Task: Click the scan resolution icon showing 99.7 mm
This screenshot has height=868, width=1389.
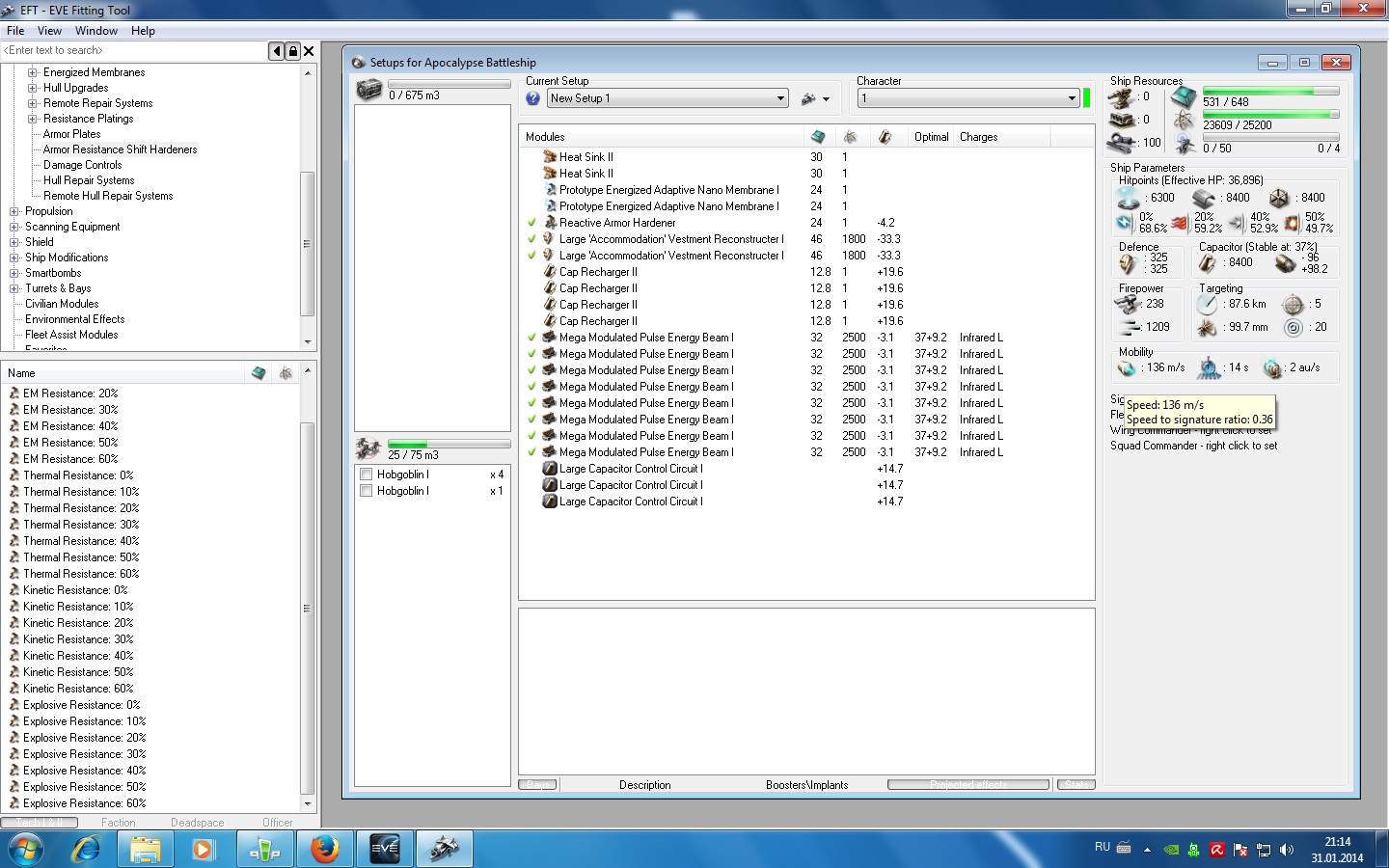Action: tap(1207, 328)
